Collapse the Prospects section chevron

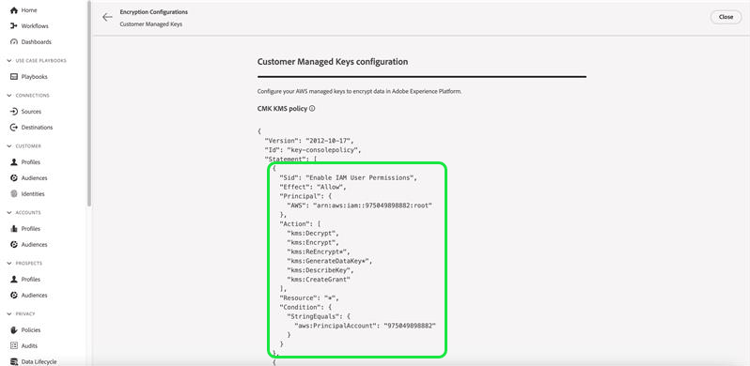coord(10,263)
